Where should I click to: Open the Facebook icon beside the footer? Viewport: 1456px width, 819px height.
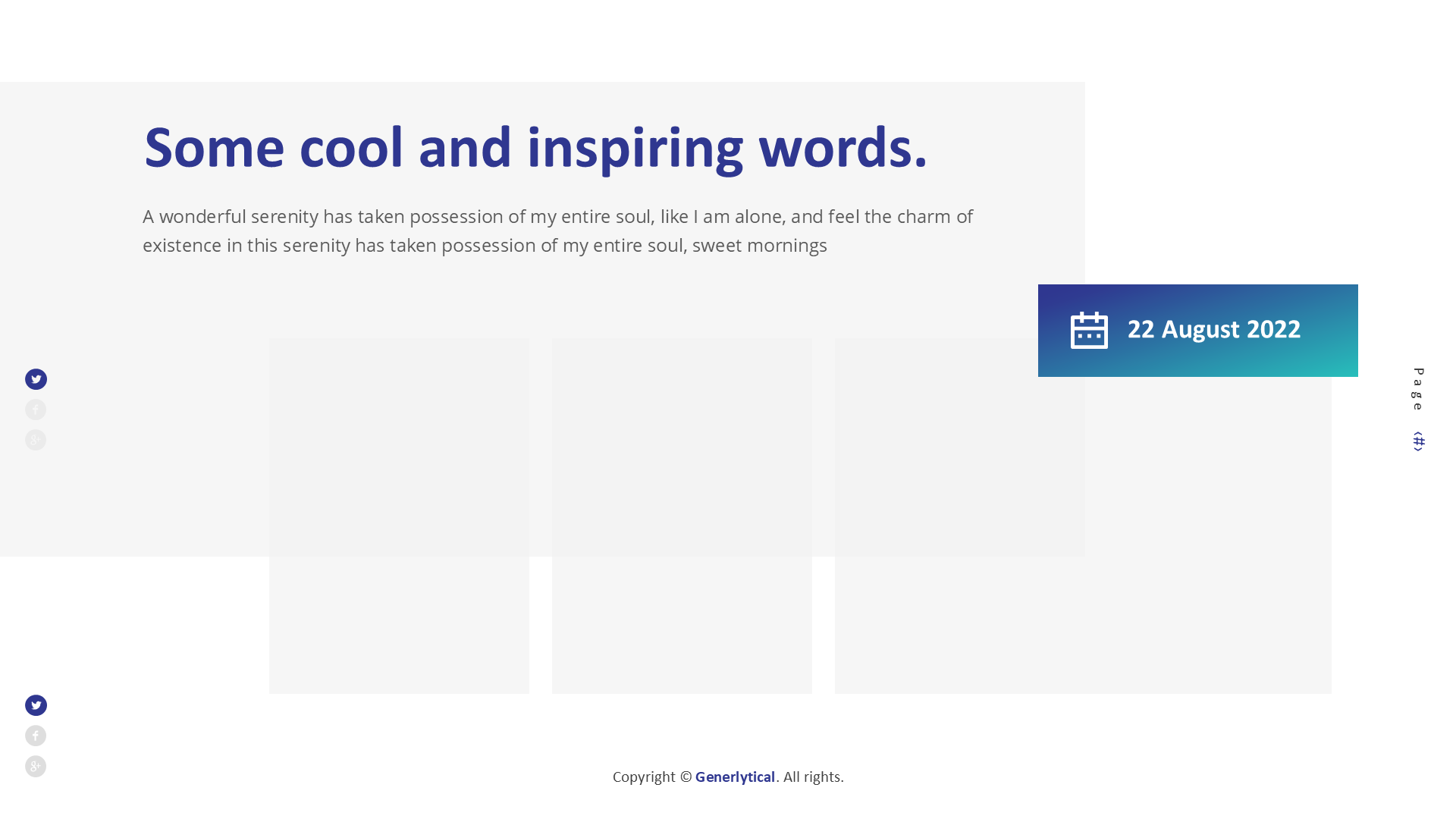[36, 736]
